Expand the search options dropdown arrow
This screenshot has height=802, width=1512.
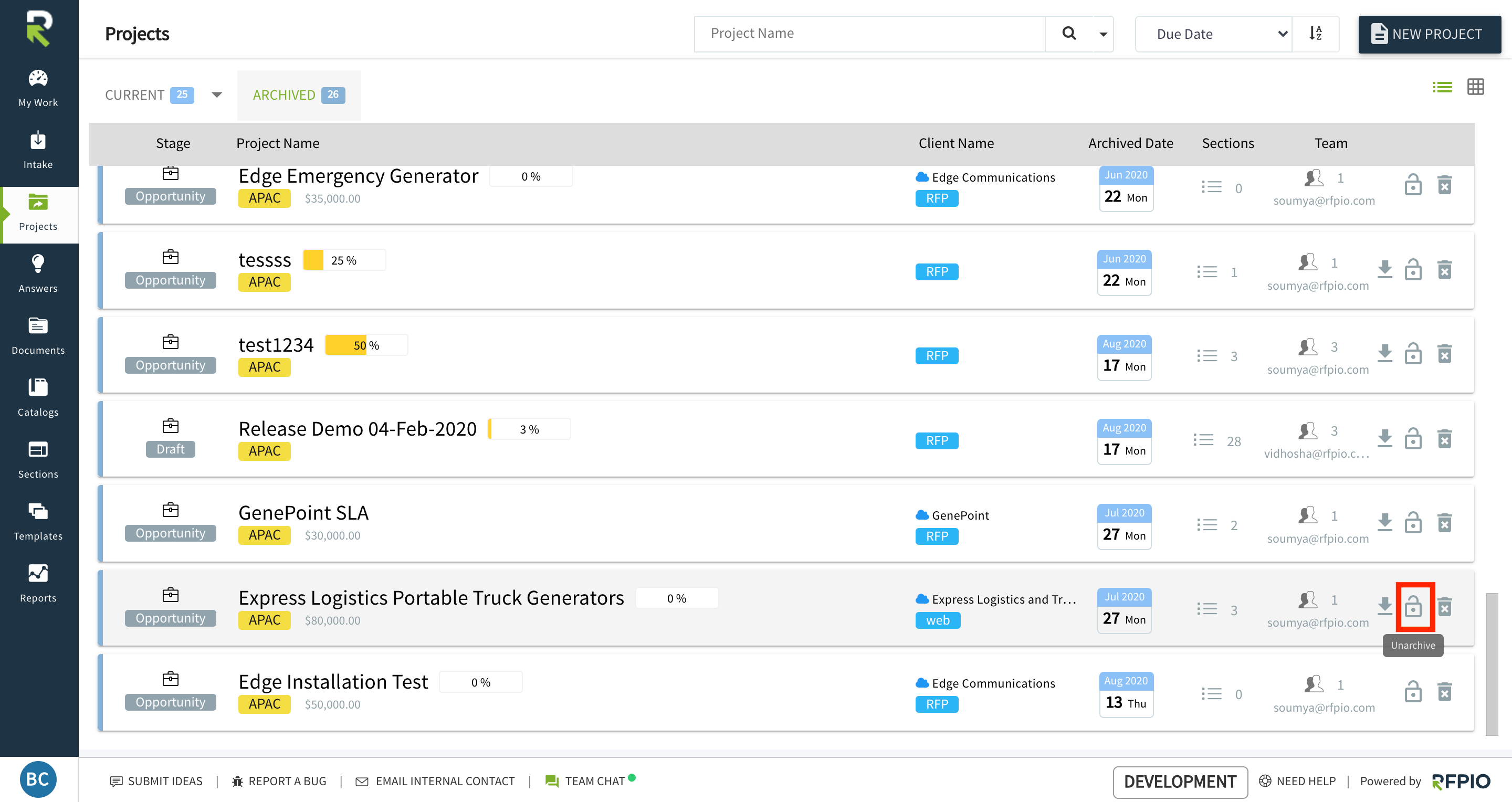point(1103,34)
